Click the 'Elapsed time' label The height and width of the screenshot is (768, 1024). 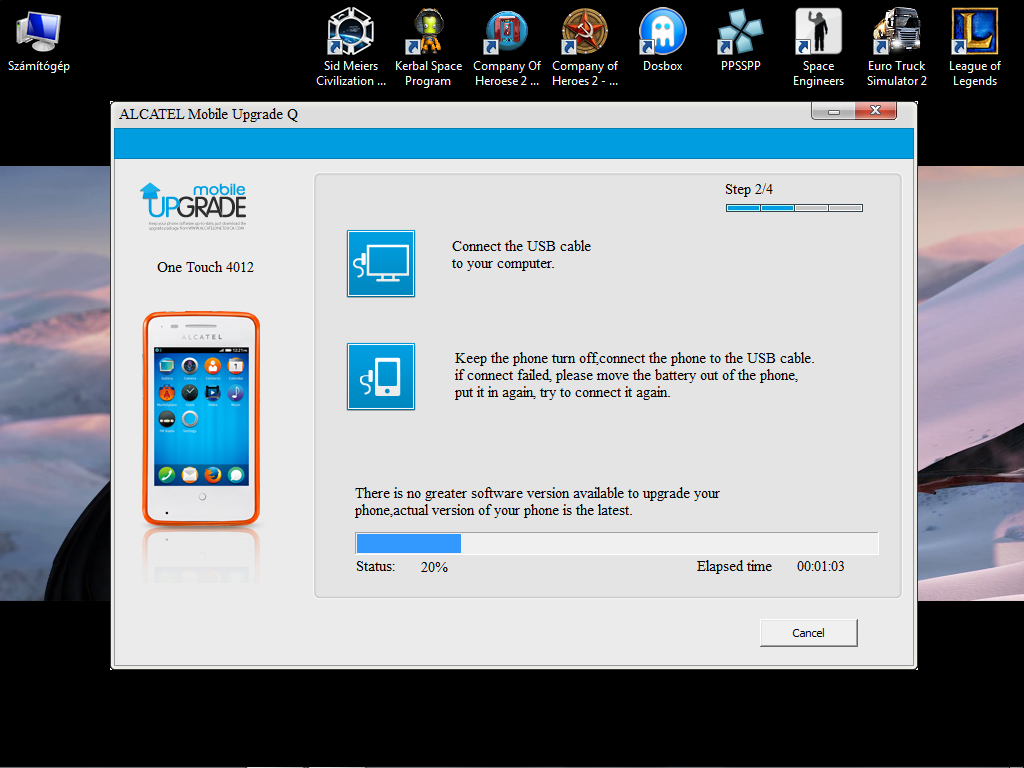pyautogui.click(x=734, y=566)
